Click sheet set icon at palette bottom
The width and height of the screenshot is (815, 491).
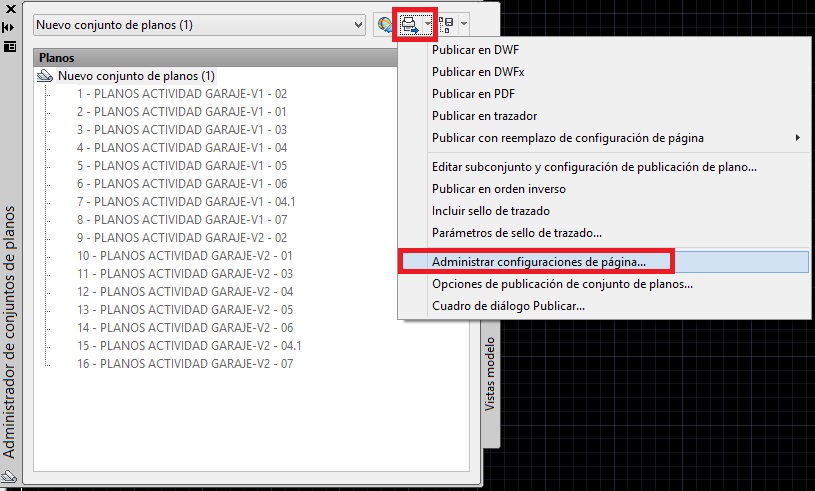click(x=8, y=477)
